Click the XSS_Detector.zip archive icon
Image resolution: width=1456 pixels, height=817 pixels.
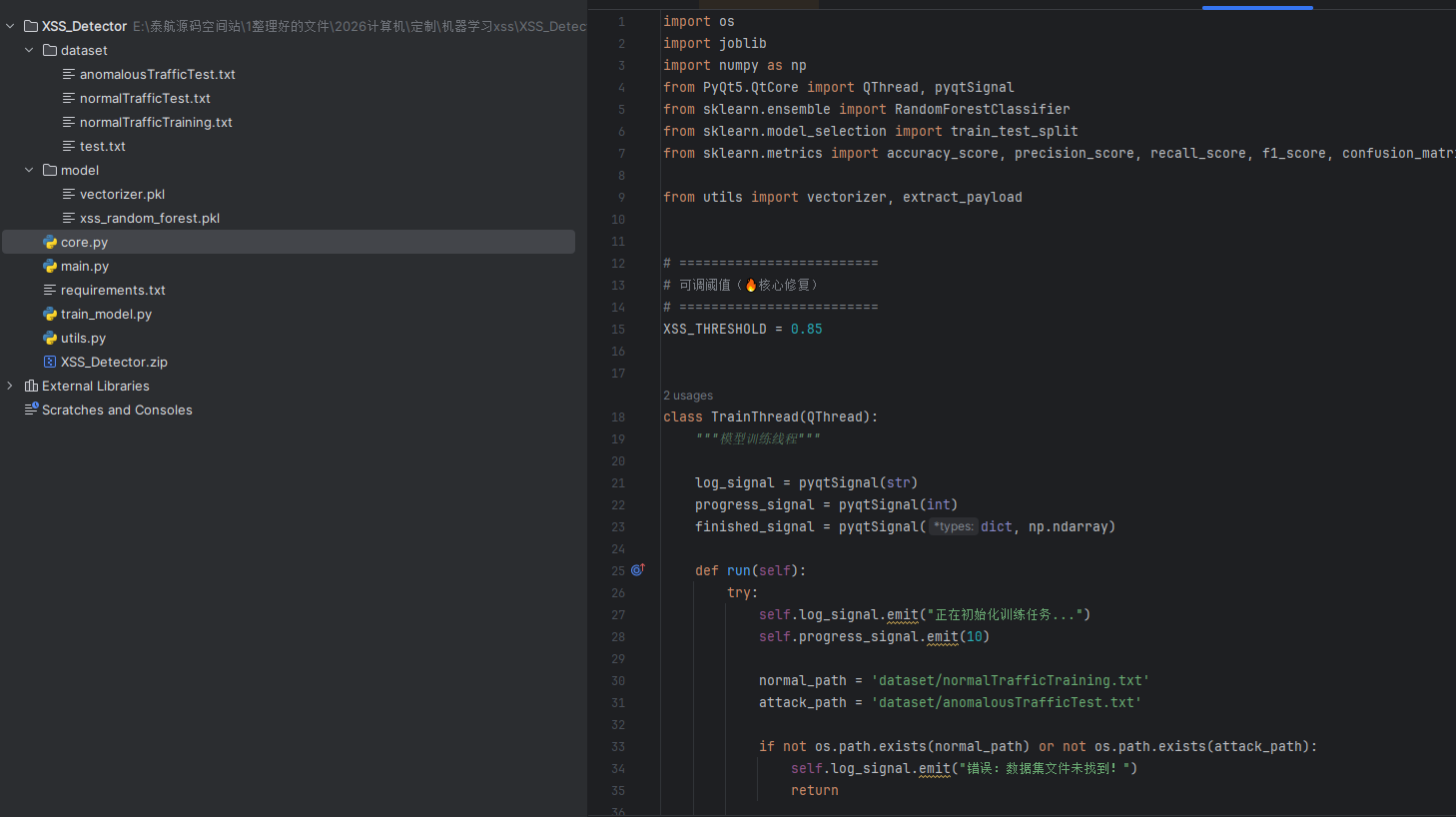50,362
